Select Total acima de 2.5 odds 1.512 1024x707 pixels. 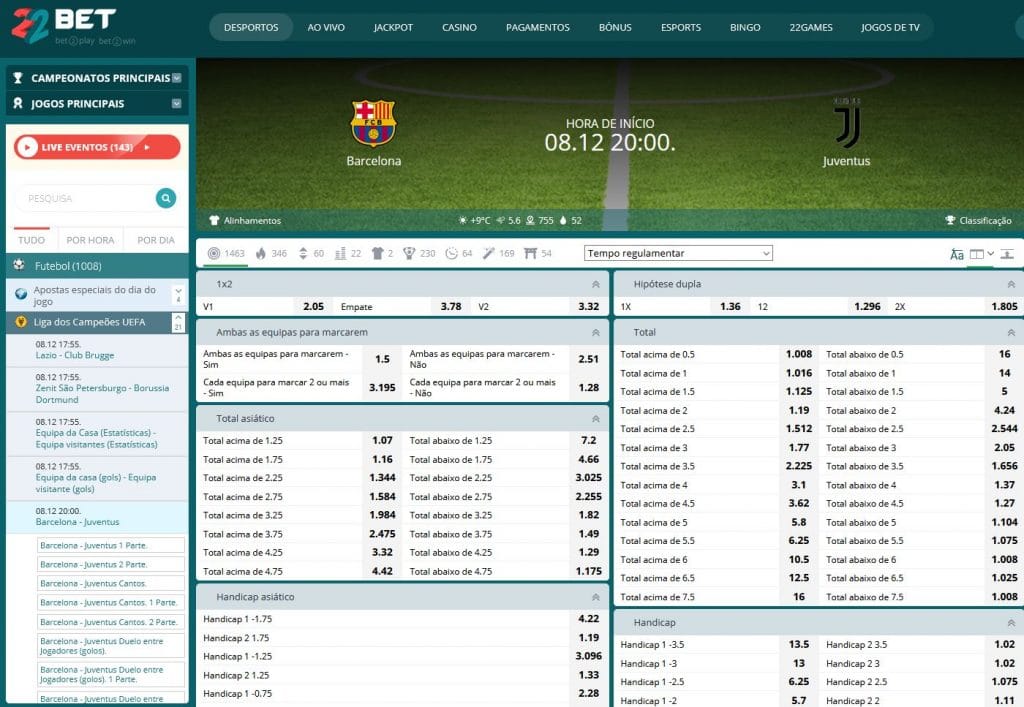click(x=799, y=429)
